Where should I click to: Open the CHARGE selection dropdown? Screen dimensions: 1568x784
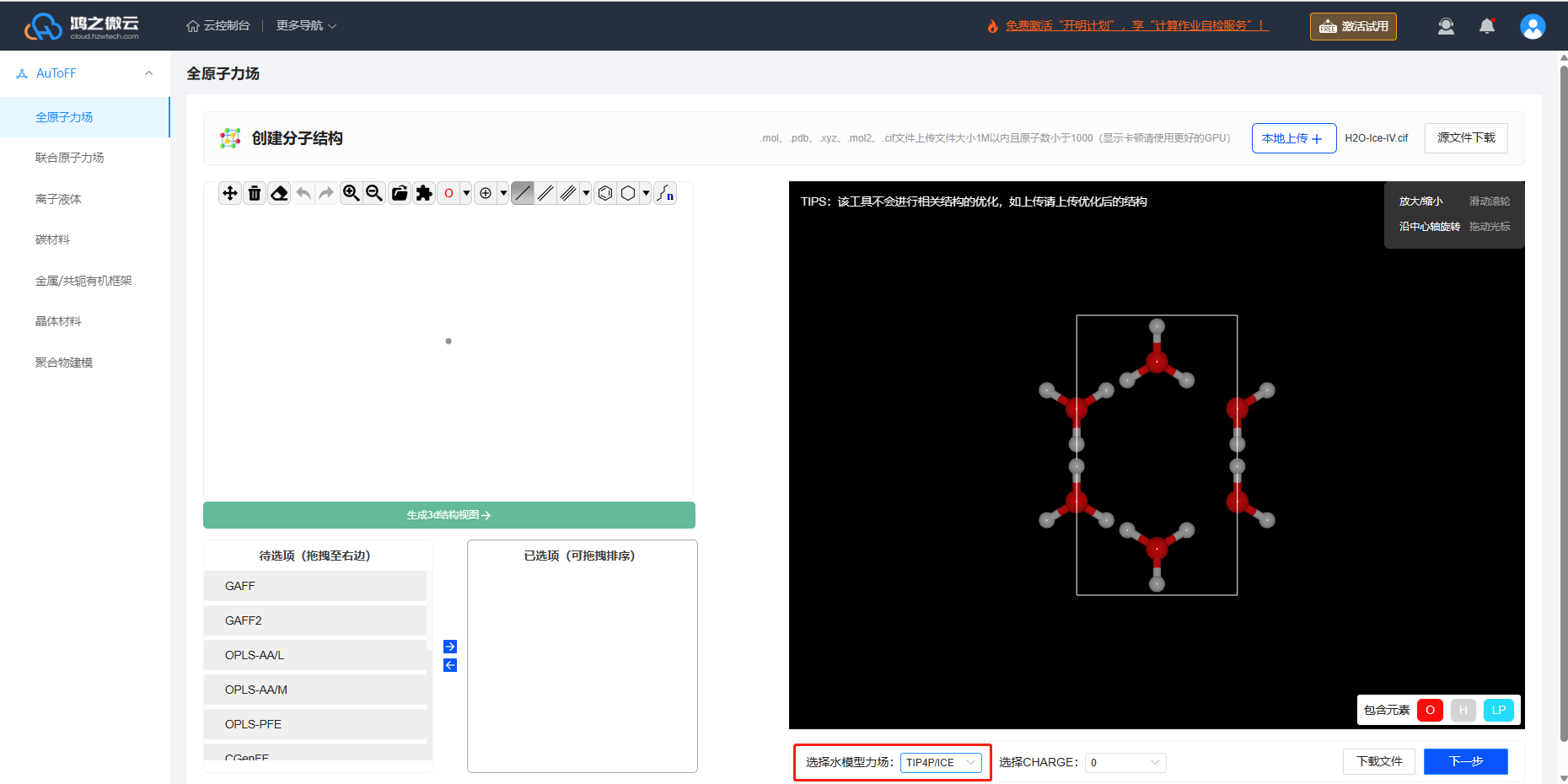click(x=1125, y=762)
